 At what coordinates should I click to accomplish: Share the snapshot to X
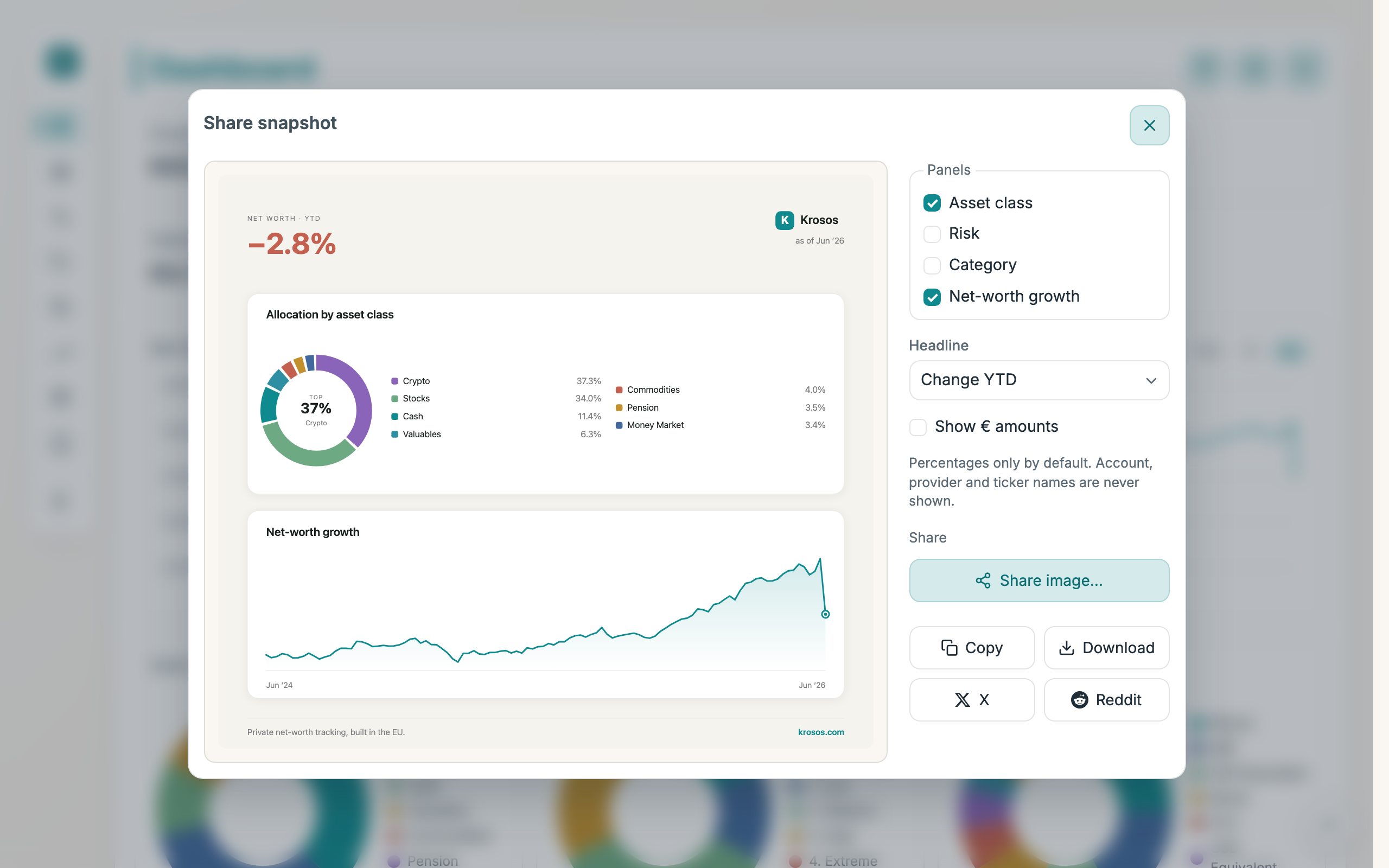tap(972, 700)
